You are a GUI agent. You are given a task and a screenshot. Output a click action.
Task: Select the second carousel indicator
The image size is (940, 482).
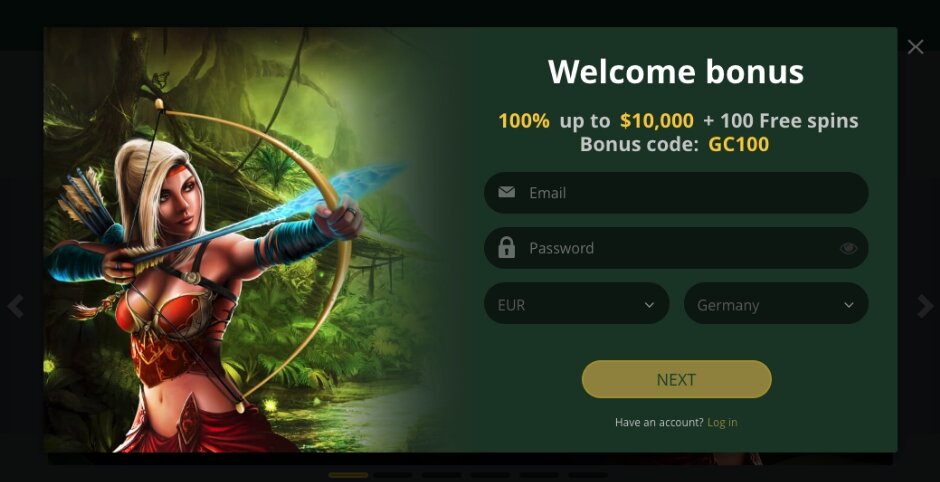(393, 475)
